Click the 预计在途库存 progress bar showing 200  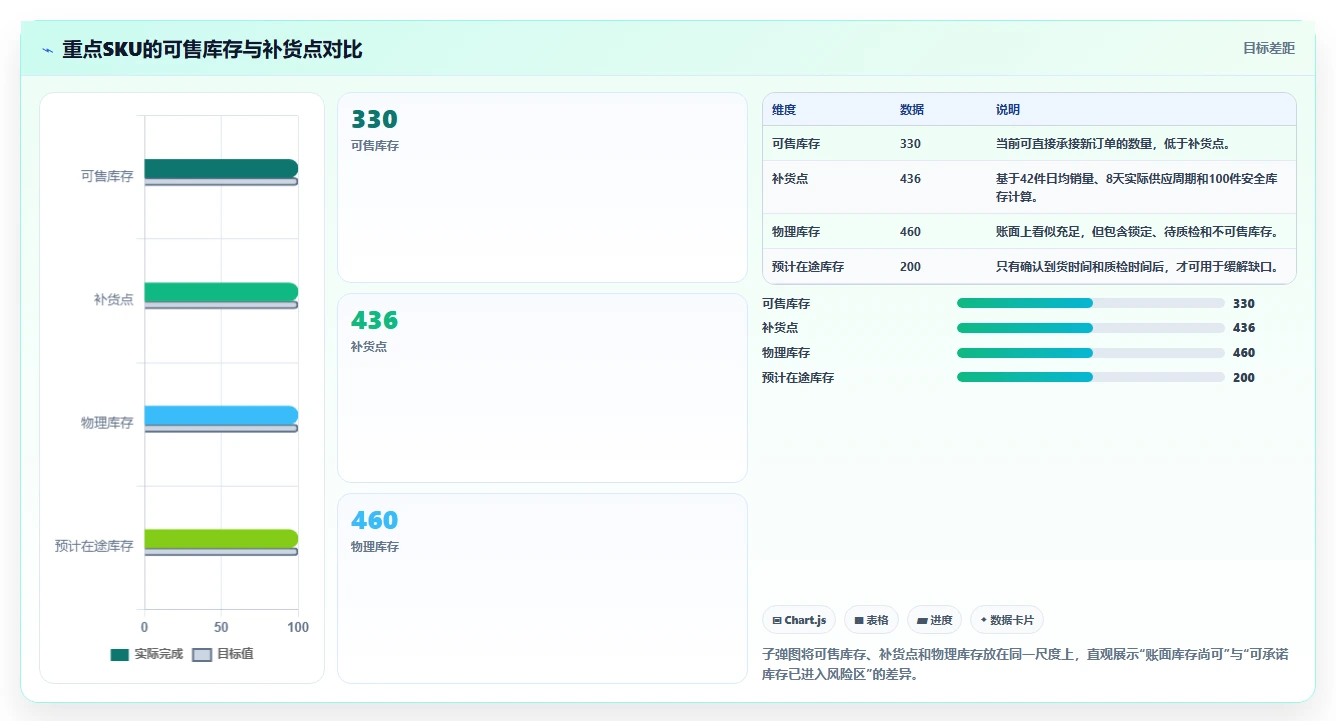click(1090, 377)
